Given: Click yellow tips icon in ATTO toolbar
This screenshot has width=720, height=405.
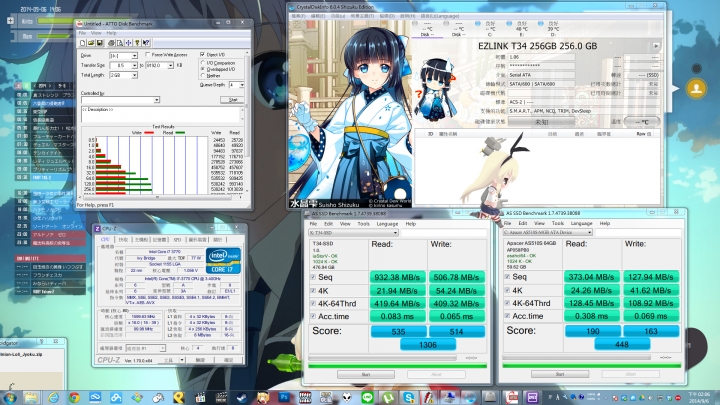Looking at the screenshot, I should [137, 43].
